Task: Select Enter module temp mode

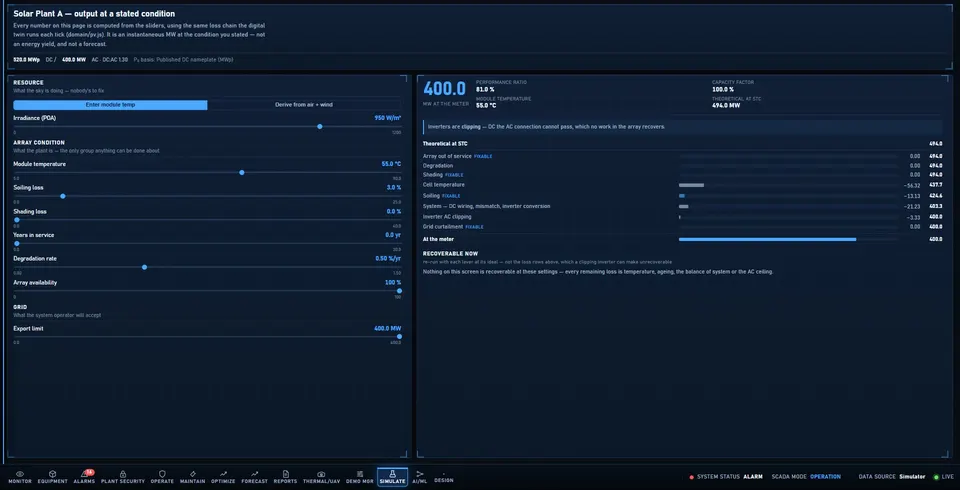Action: point(110,105)
